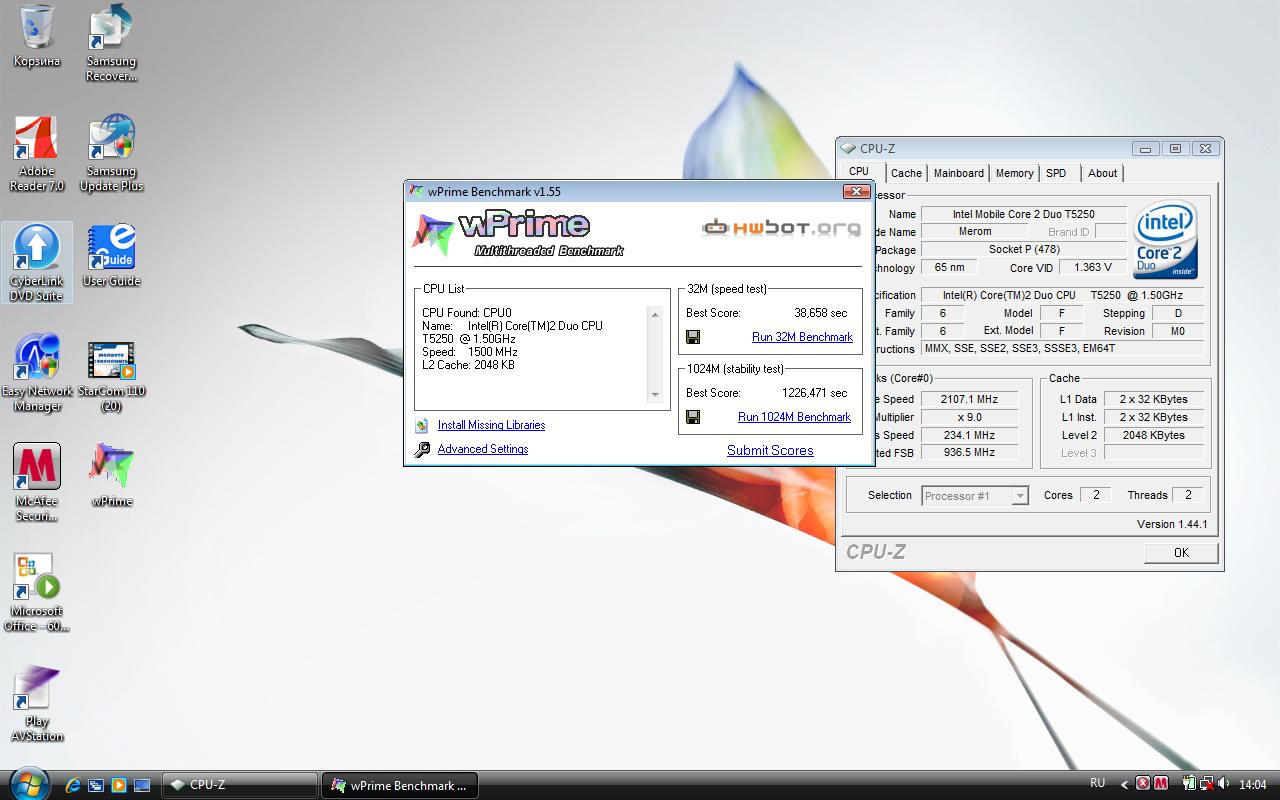1280x800 pixels.
Task: Click Submit Scores link
Action: pos(770,450)
